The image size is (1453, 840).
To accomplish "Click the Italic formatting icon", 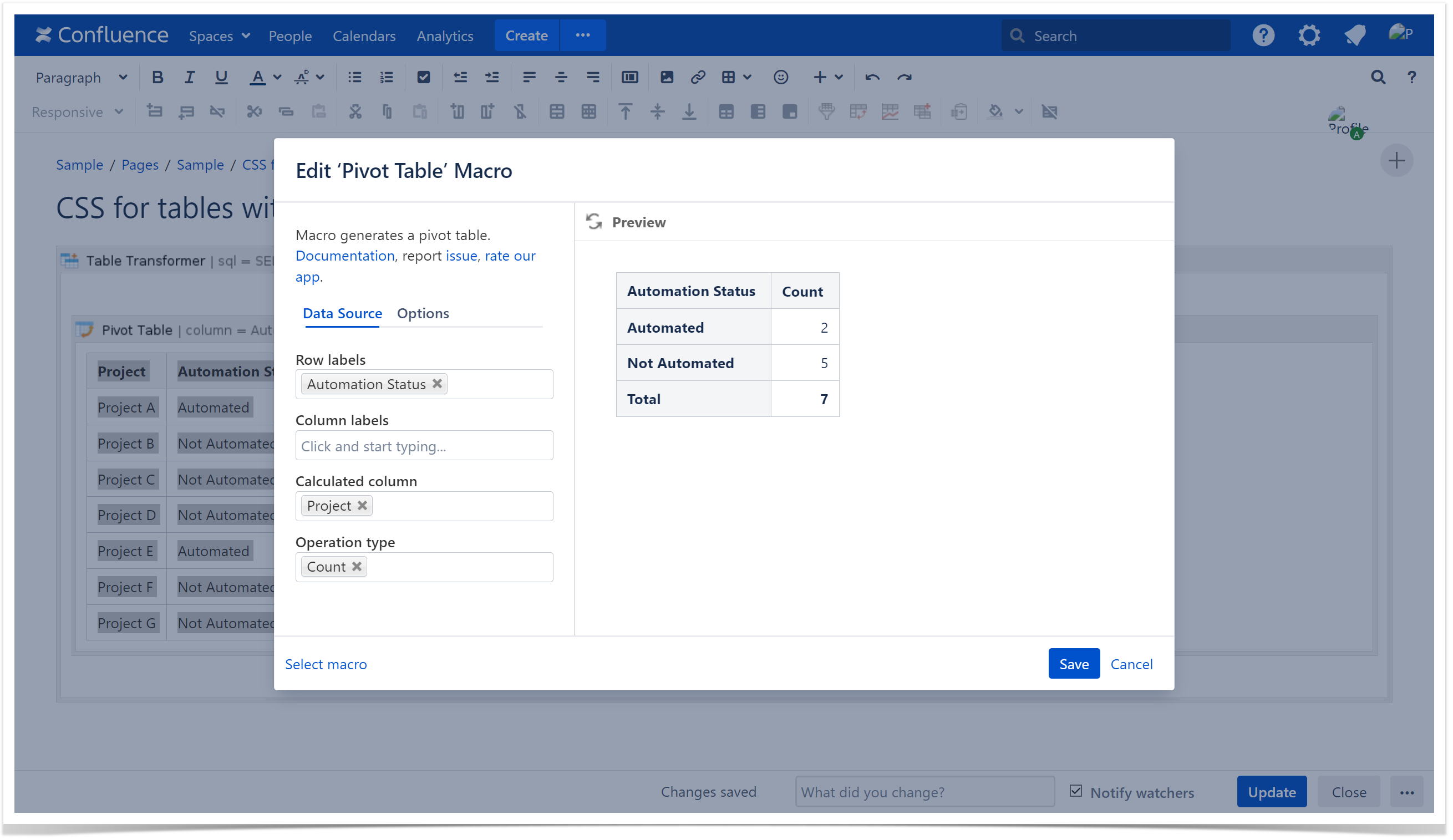I will 189,77.
